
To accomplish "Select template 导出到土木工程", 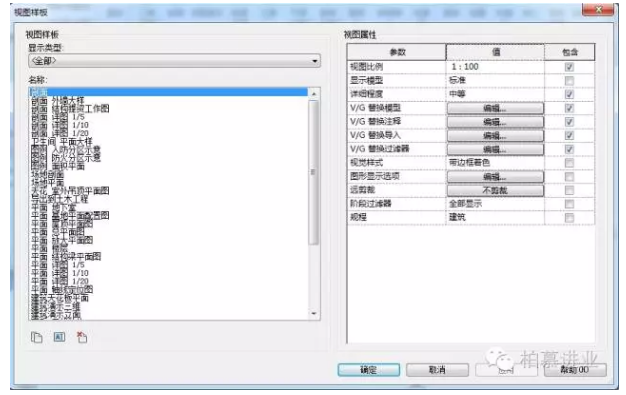I will pyautogui.click(x=59, y=199).
